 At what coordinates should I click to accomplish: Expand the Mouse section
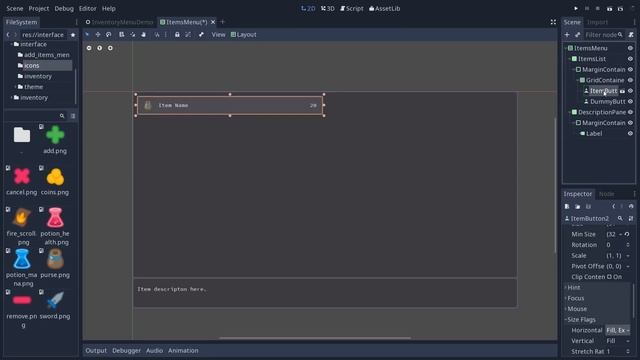[x=598, y=309]
